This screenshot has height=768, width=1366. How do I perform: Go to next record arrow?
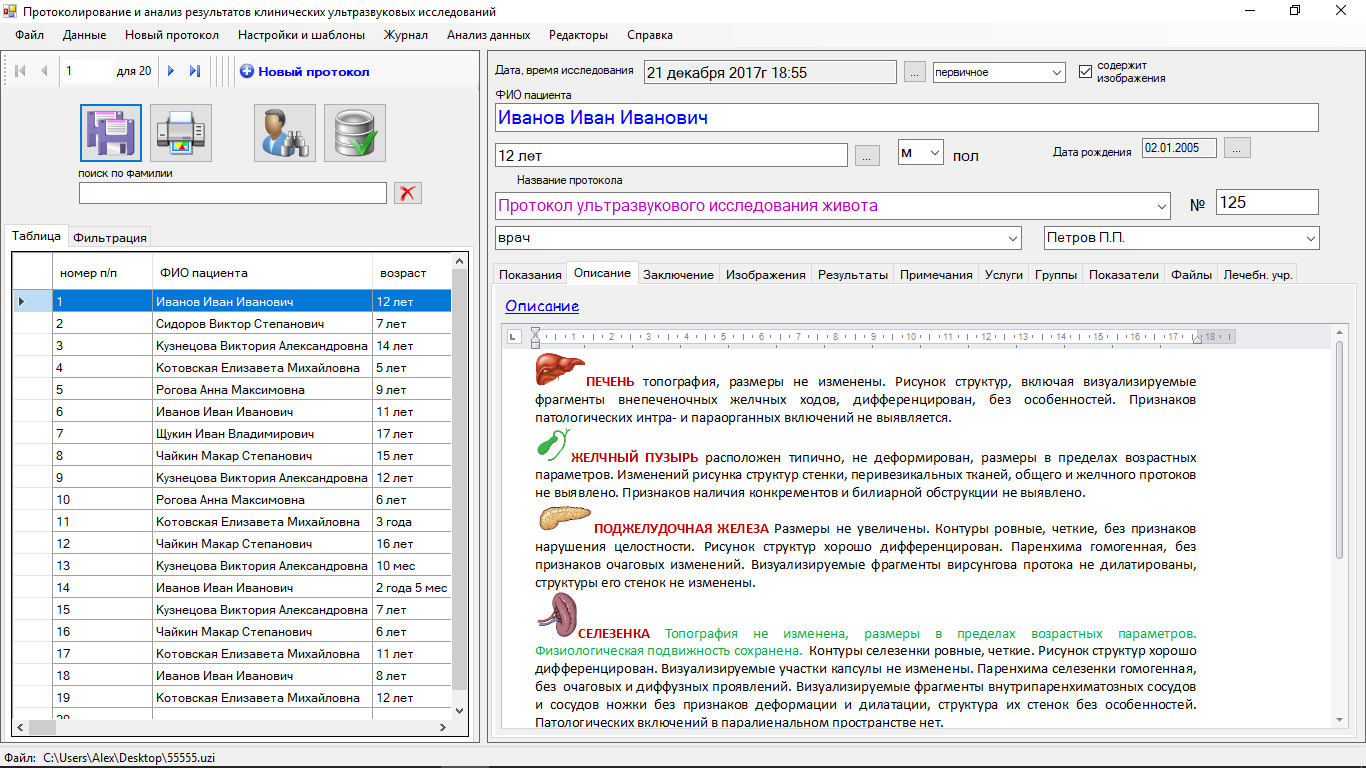click(171, 71)
